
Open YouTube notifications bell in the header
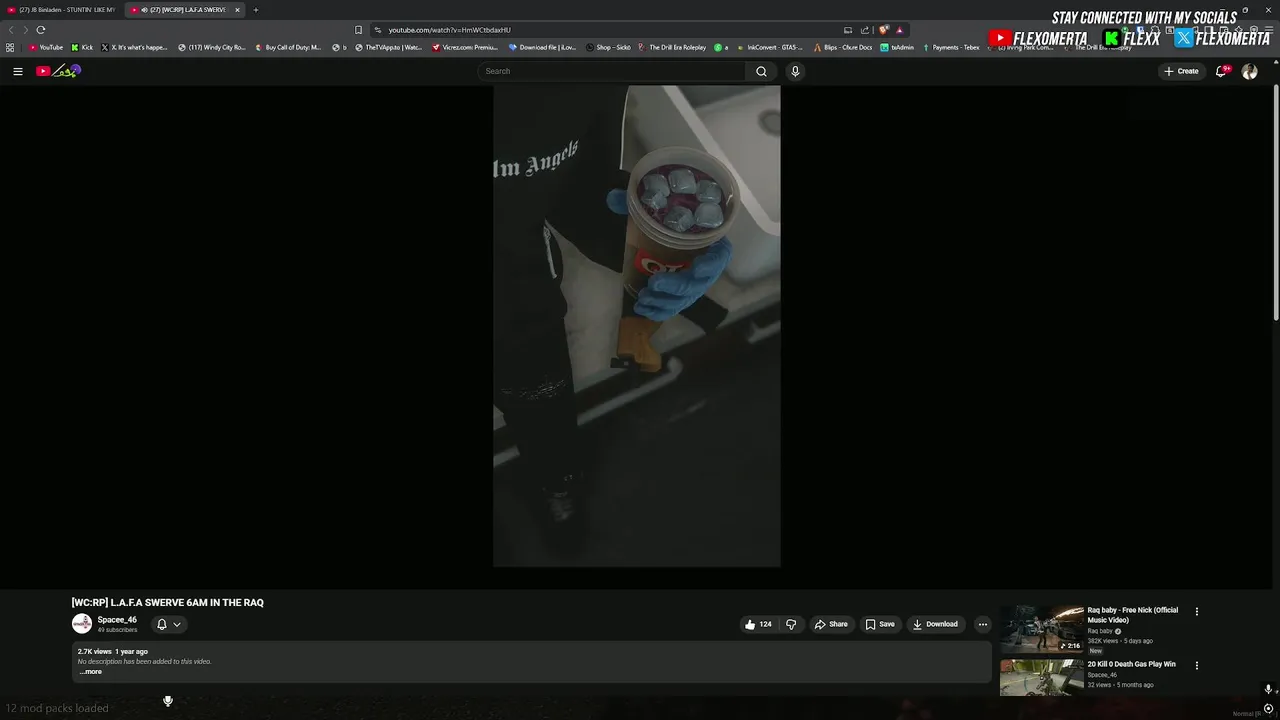point(1221,71)
